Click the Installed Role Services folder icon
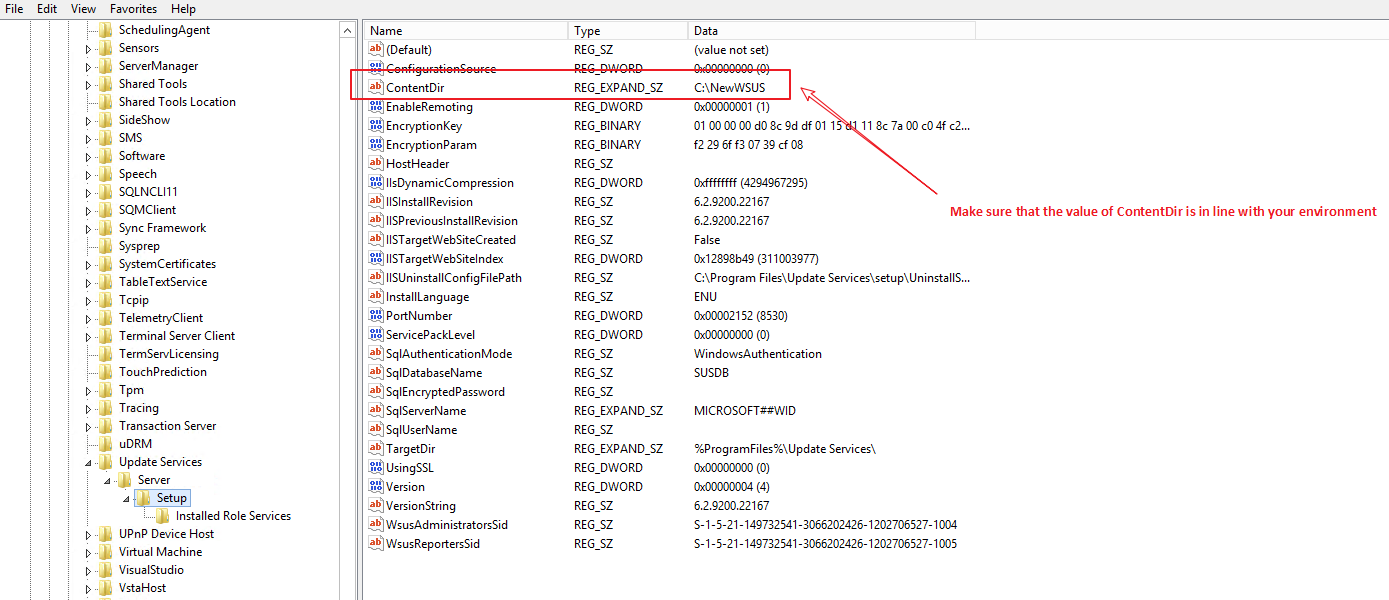1389x600 pixels. point(163,516)
